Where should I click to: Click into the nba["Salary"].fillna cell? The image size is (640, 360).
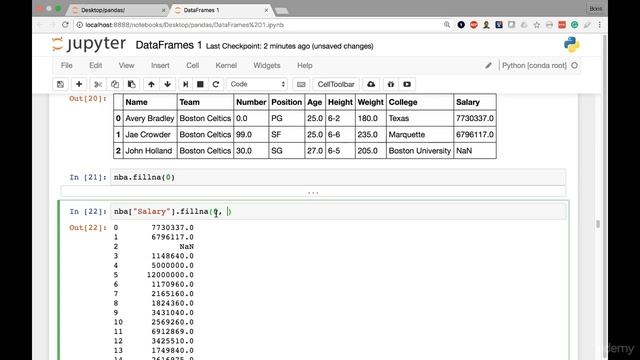click(x=338, y=211)
